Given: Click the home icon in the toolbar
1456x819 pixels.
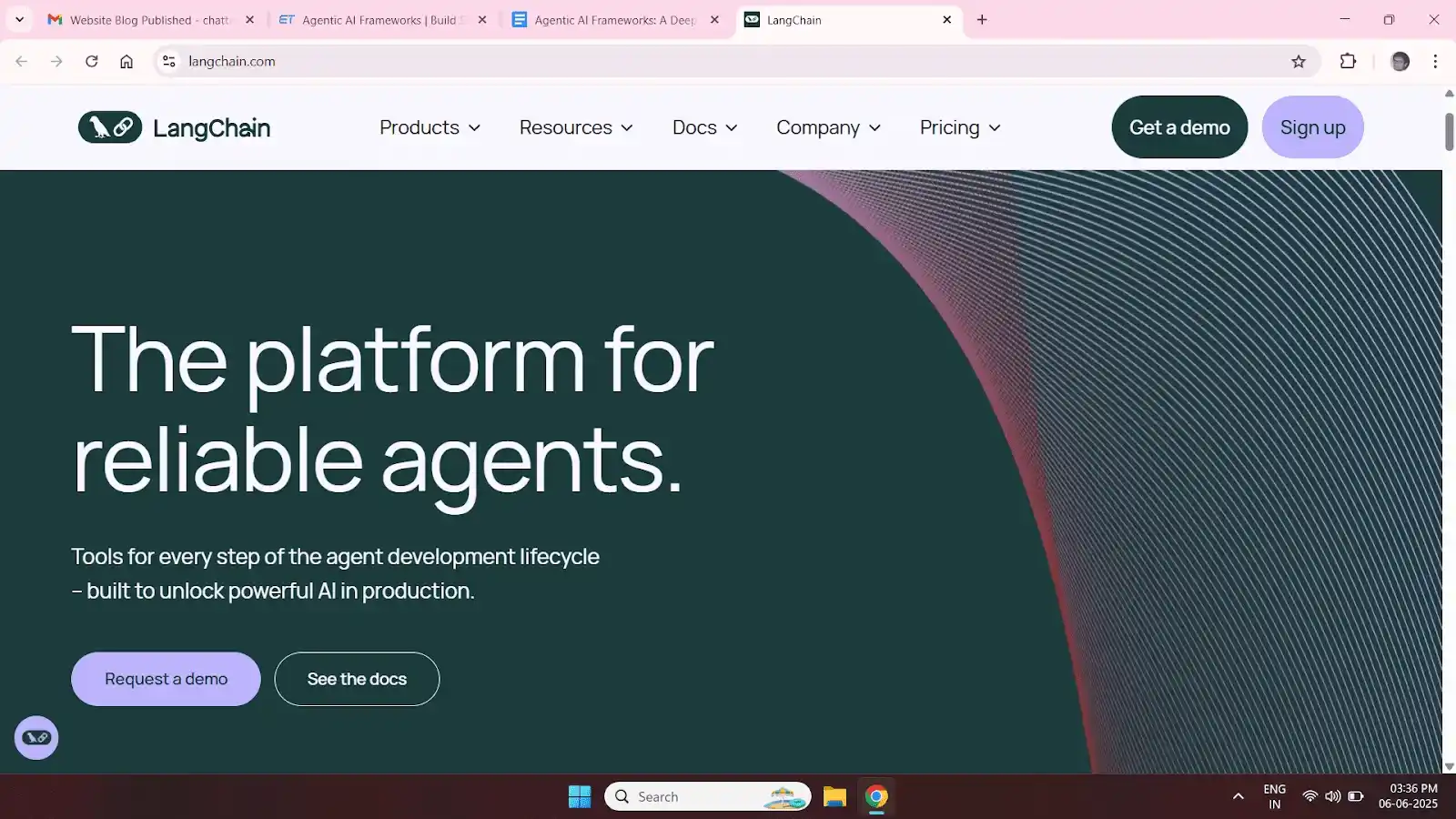Looking at the screenshot, I should point(126,61).
